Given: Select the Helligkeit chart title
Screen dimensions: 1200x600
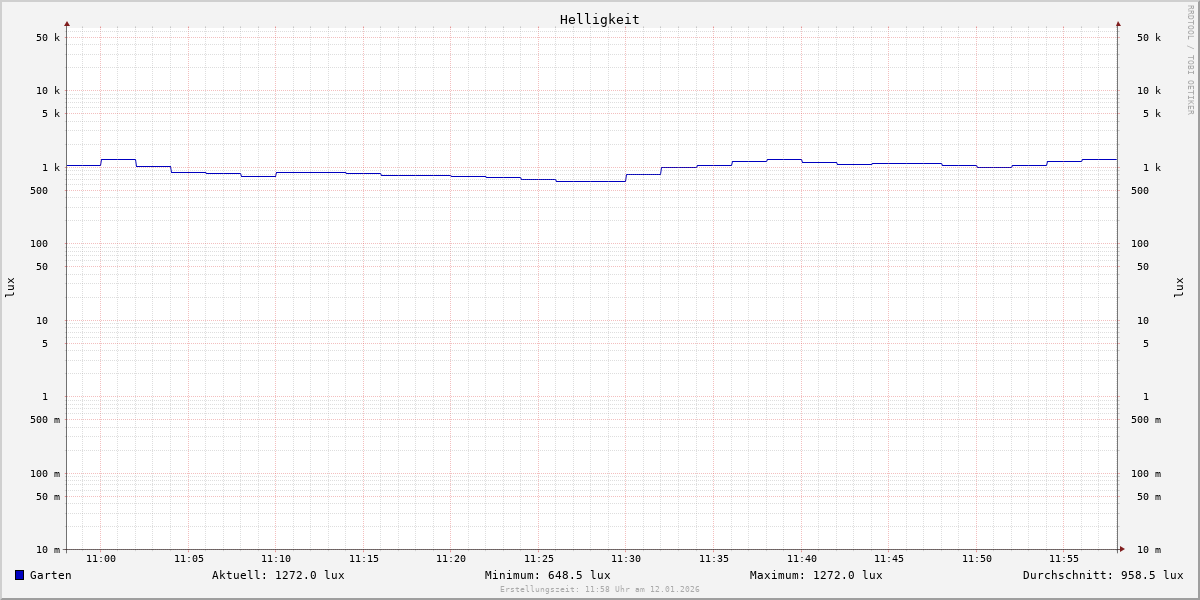Looking at the screenshot, I should tap(599, 19).
